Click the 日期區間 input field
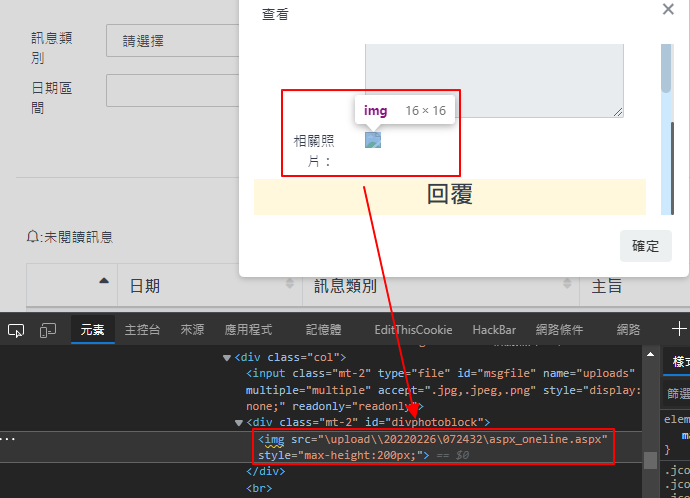Viewport: 690px width, 498px height. click(172, 91)
